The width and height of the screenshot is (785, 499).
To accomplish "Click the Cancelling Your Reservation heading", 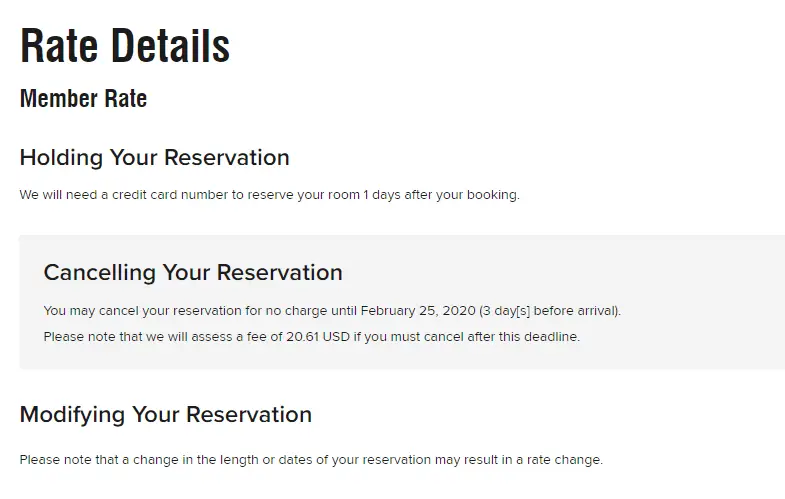I will click(x=193, y=273).
